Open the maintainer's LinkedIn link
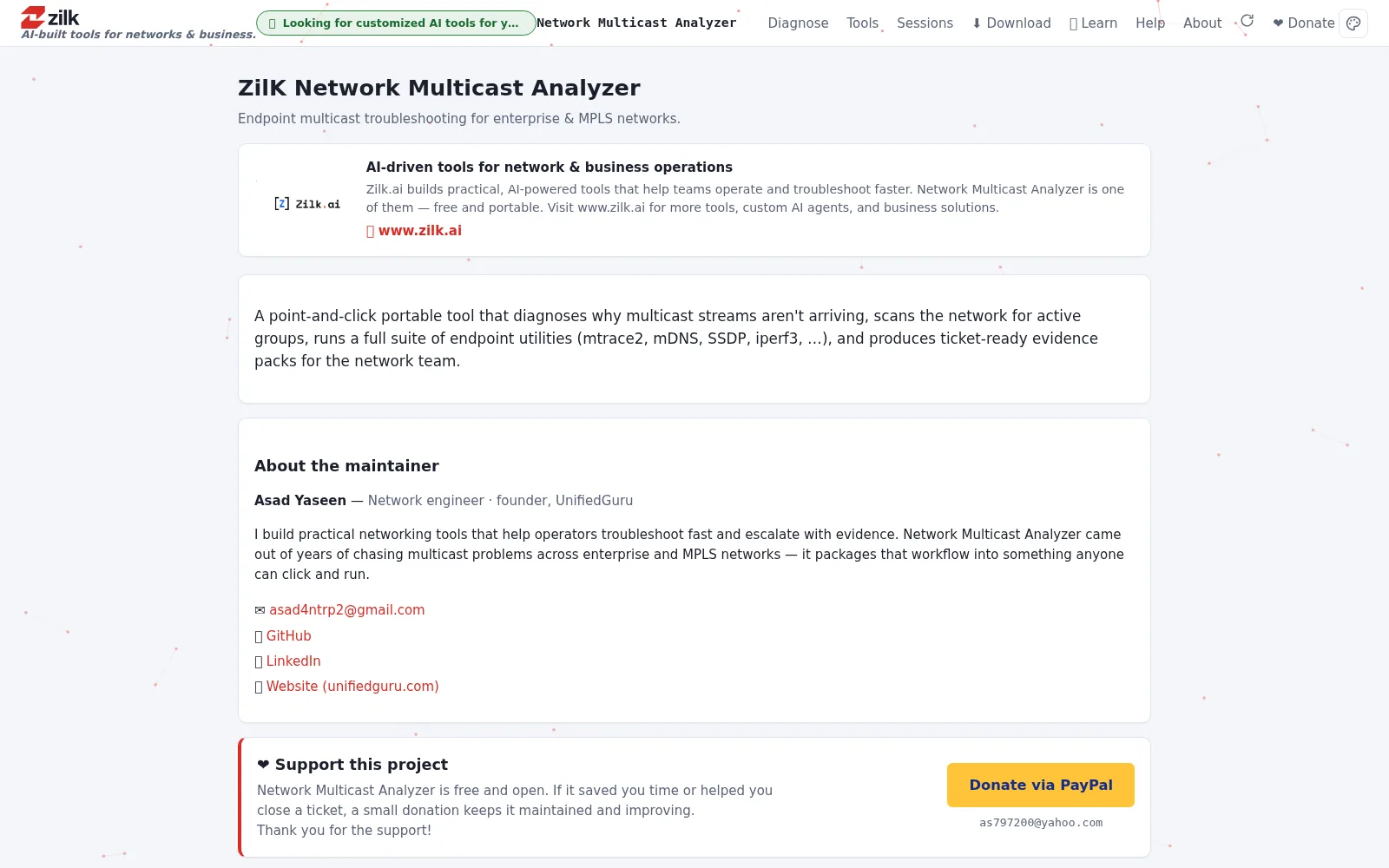The height and width of the screenshot is (868, 1389). coord(293,661)
